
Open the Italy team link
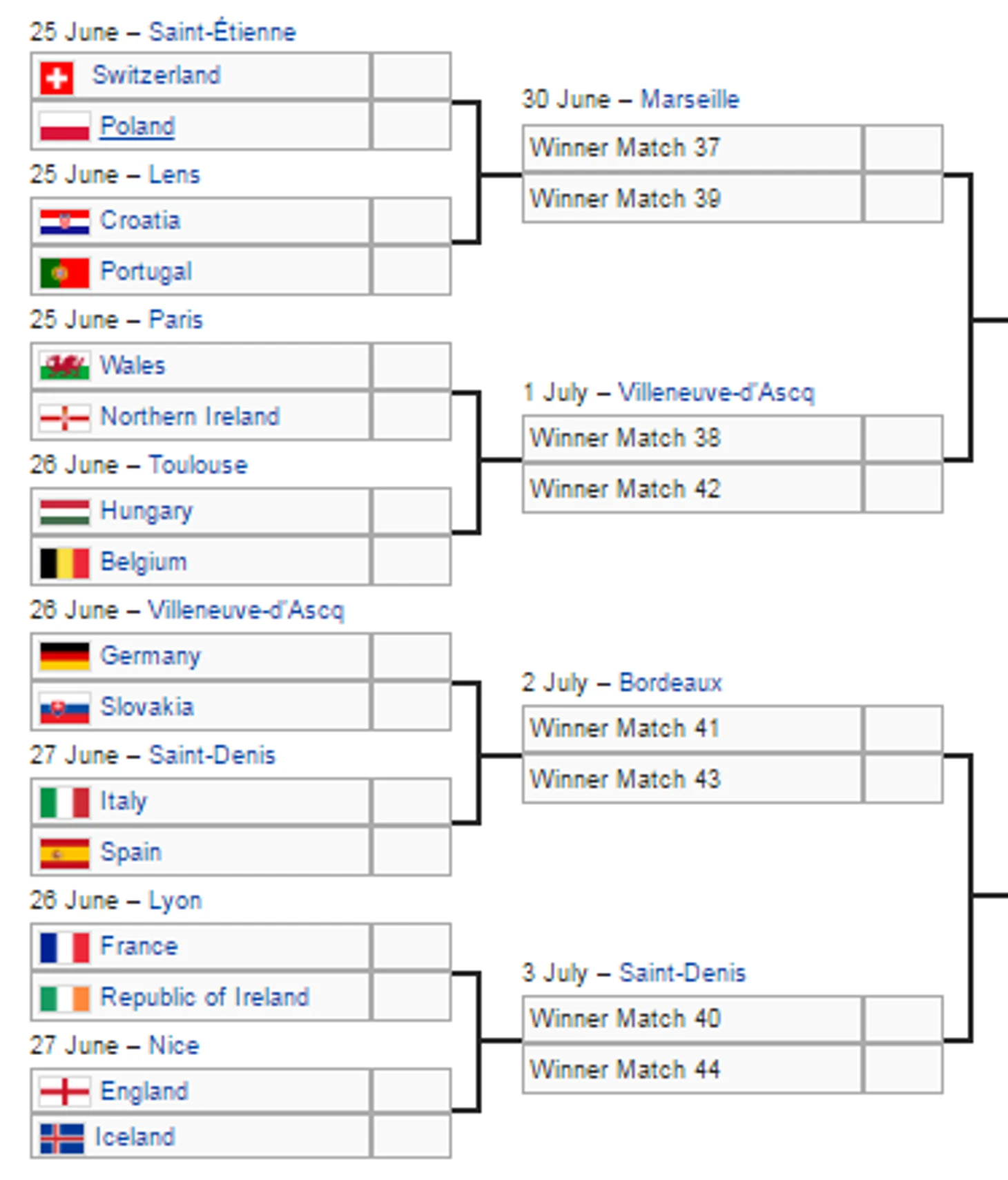tap(124, 802)
